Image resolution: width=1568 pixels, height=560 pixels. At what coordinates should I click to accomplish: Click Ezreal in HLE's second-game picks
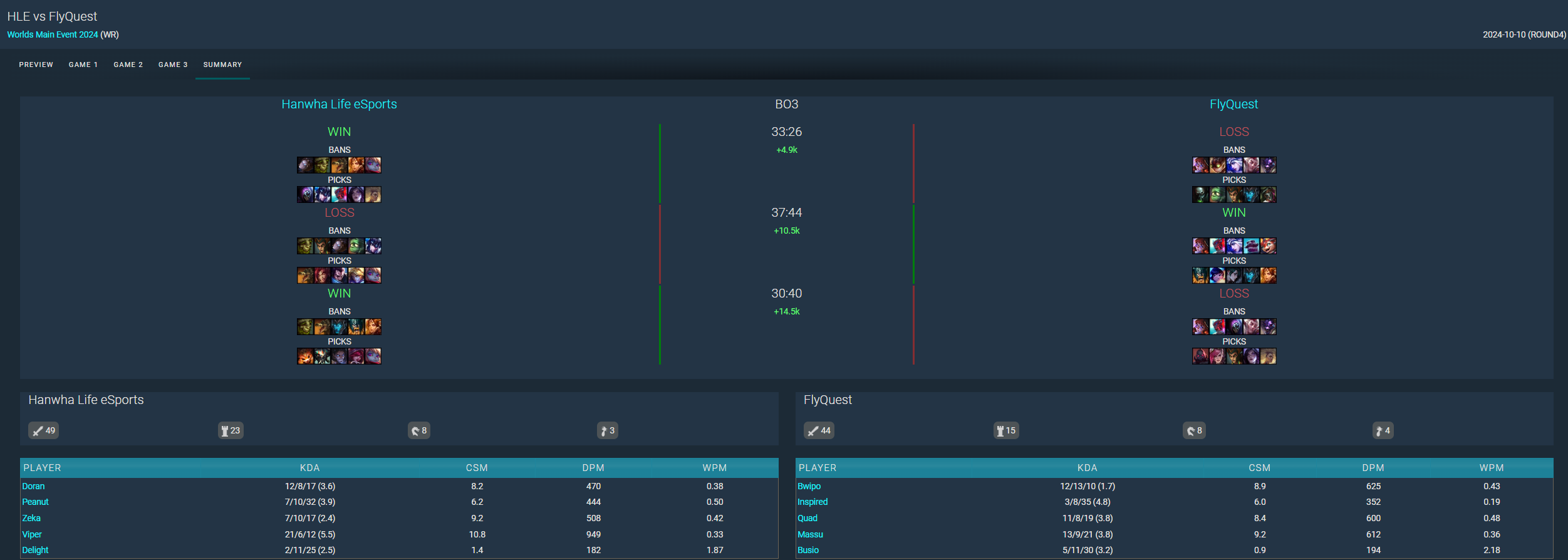tap(356, 275)
